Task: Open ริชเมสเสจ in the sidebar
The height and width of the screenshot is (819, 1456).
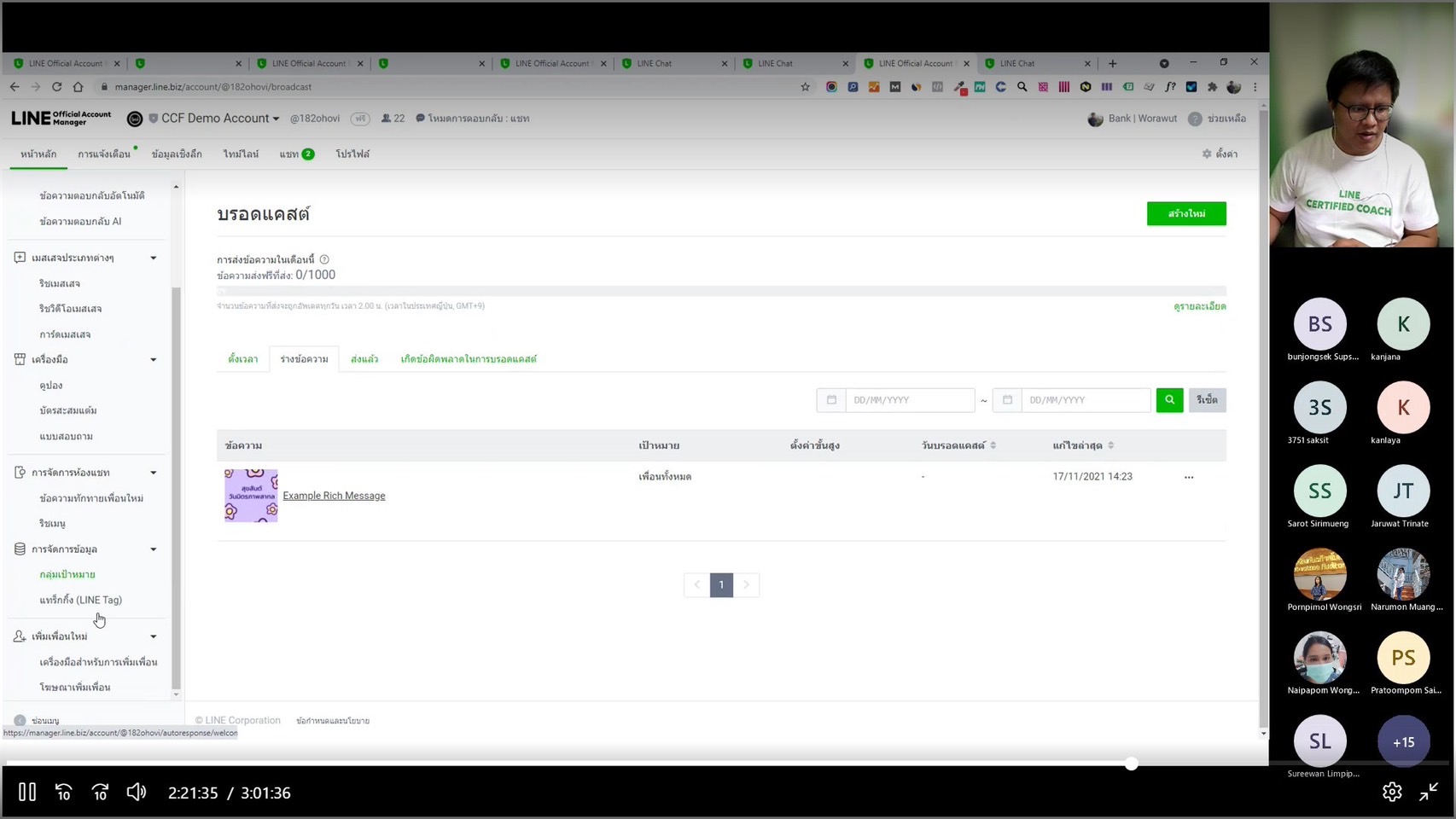Action: [60, 283]
